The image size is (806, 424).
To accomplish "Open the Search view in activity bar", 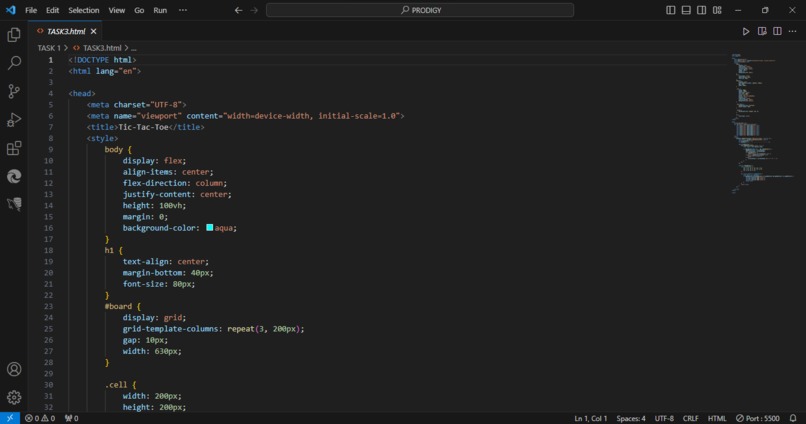I will click(14, 63).
